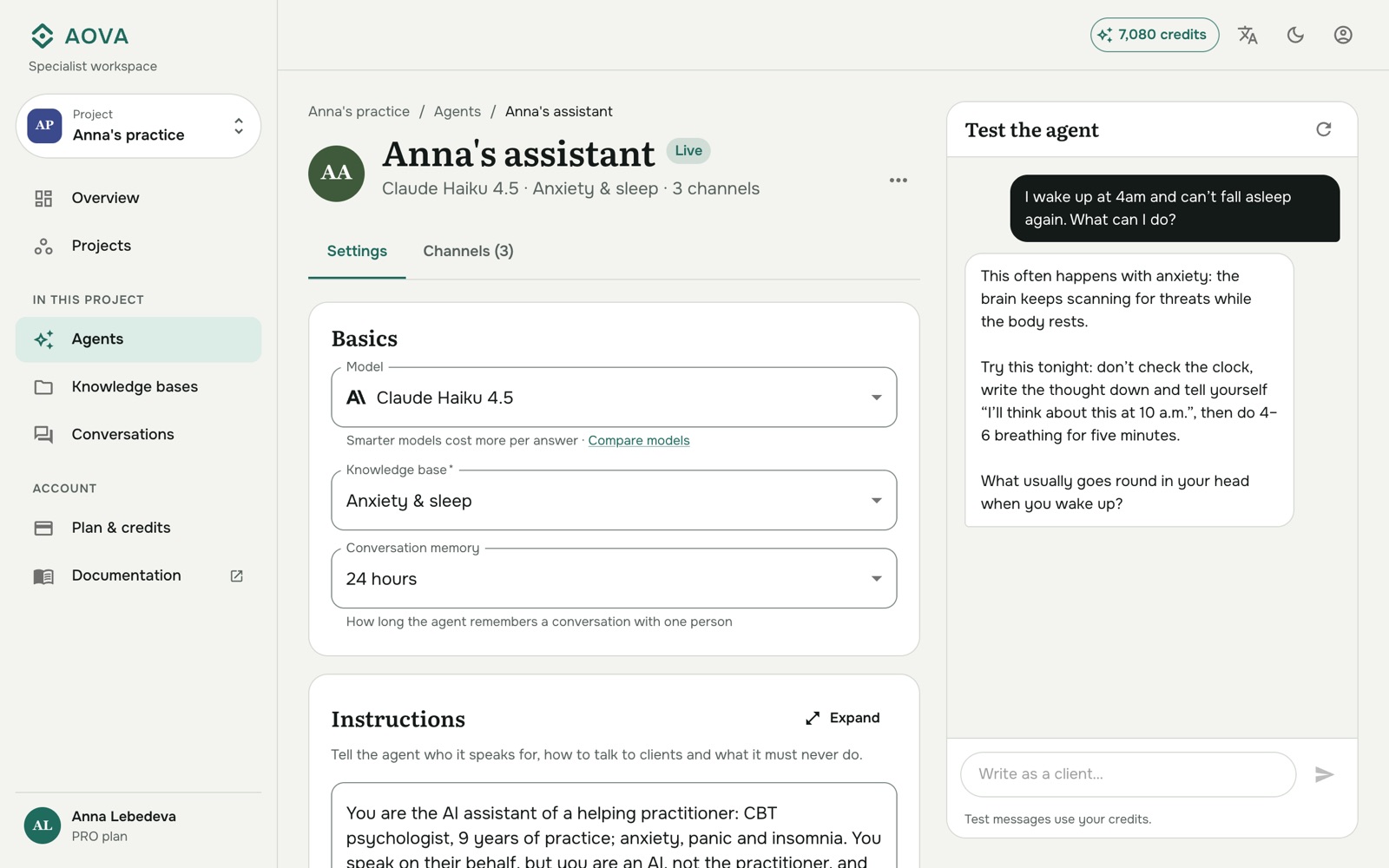1389x868 pixels.
Task: Open the Compare models link
Action: click(639, 441)
